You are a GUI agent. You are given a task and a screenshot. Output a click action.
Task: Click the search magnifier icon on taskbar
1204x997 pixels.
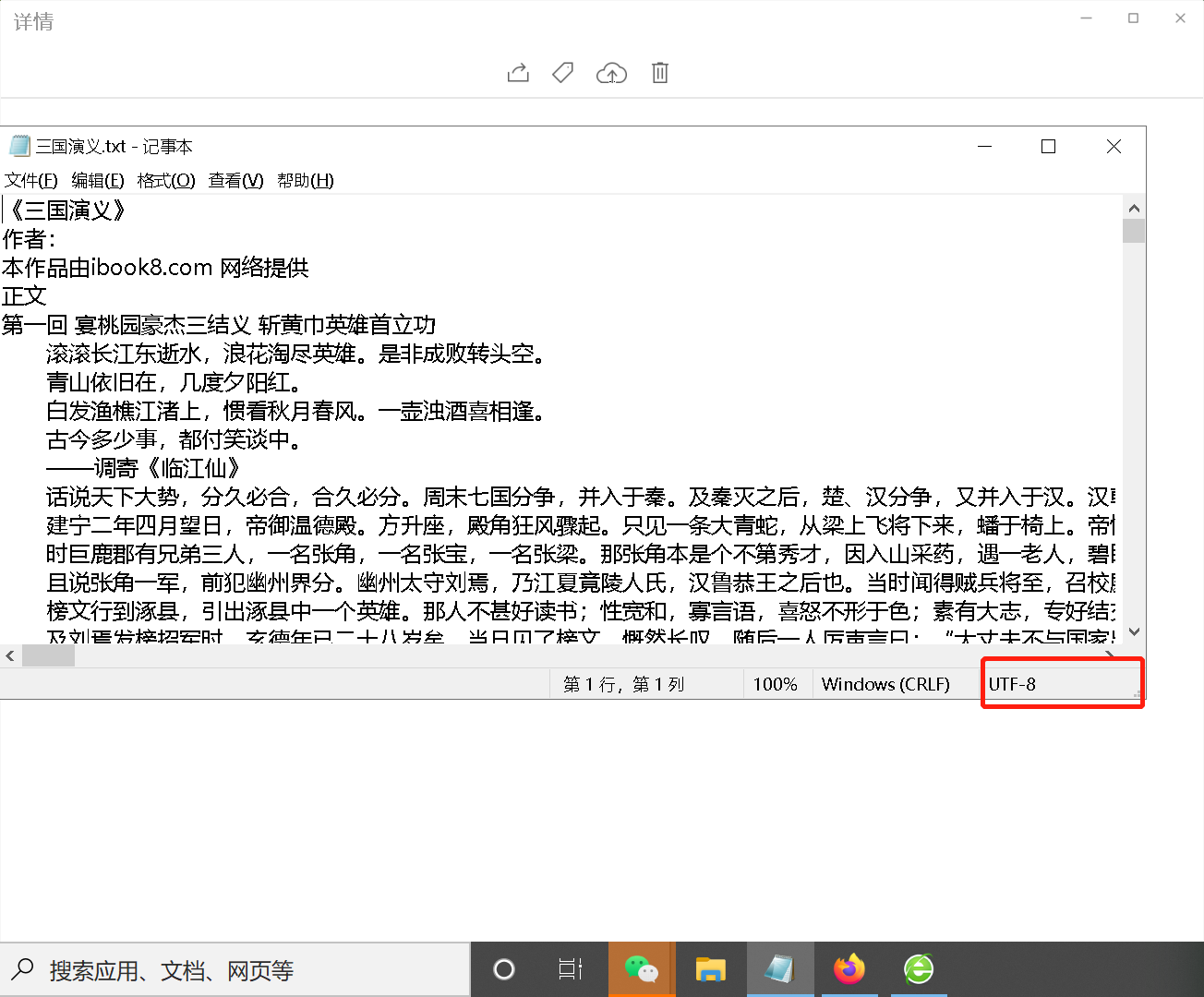[x=22, y=969]
